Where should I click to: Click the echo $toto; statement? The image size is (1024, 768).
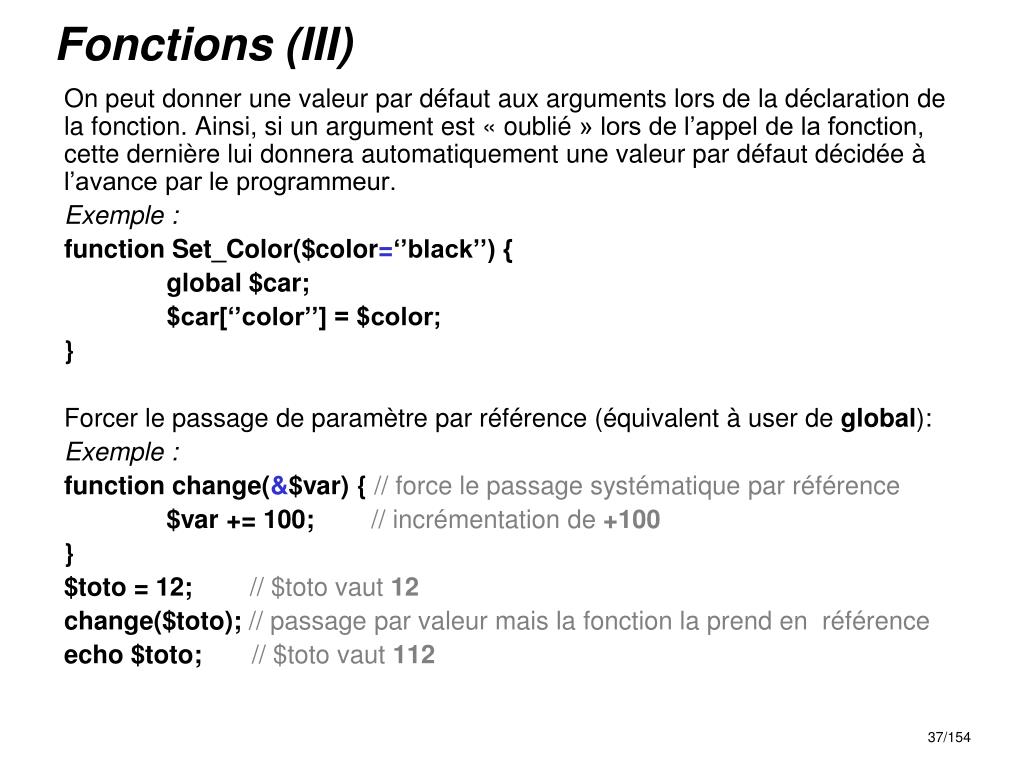tap(133, 655)
